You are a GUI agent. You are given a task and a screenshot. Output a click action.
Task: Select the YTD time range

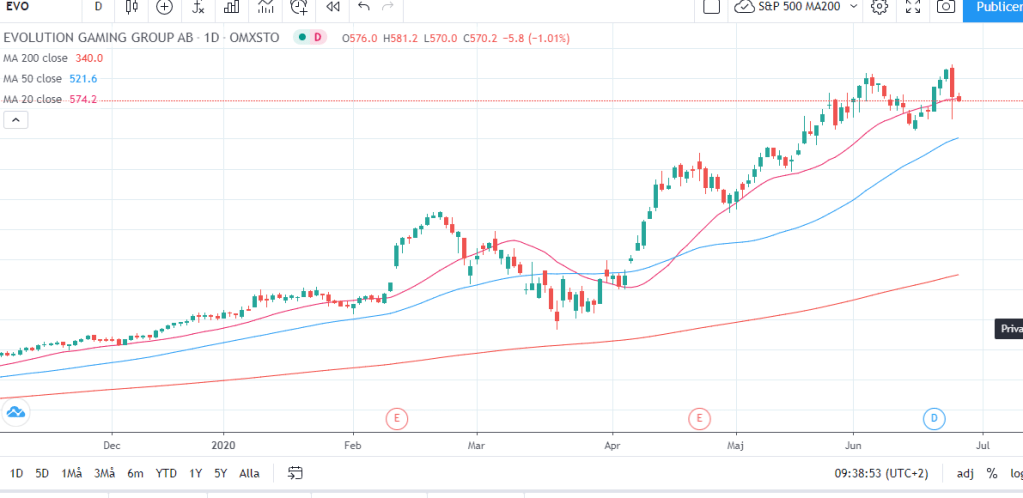pos(166,473)
